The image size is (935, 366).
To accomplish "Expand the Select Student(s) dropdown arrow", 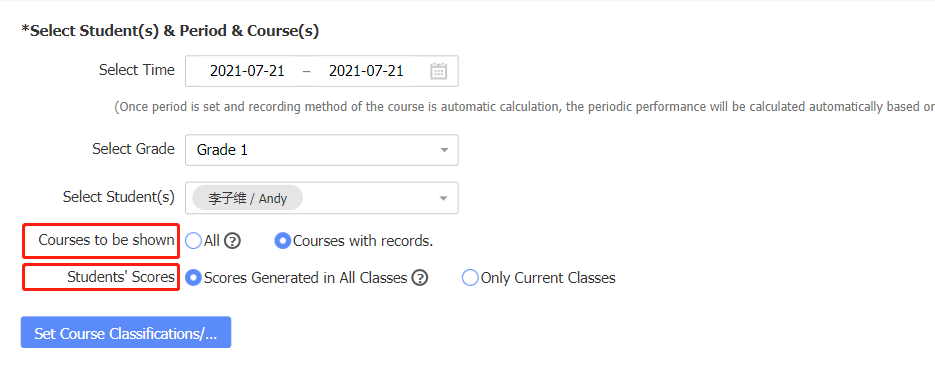I will pos(443,198).
